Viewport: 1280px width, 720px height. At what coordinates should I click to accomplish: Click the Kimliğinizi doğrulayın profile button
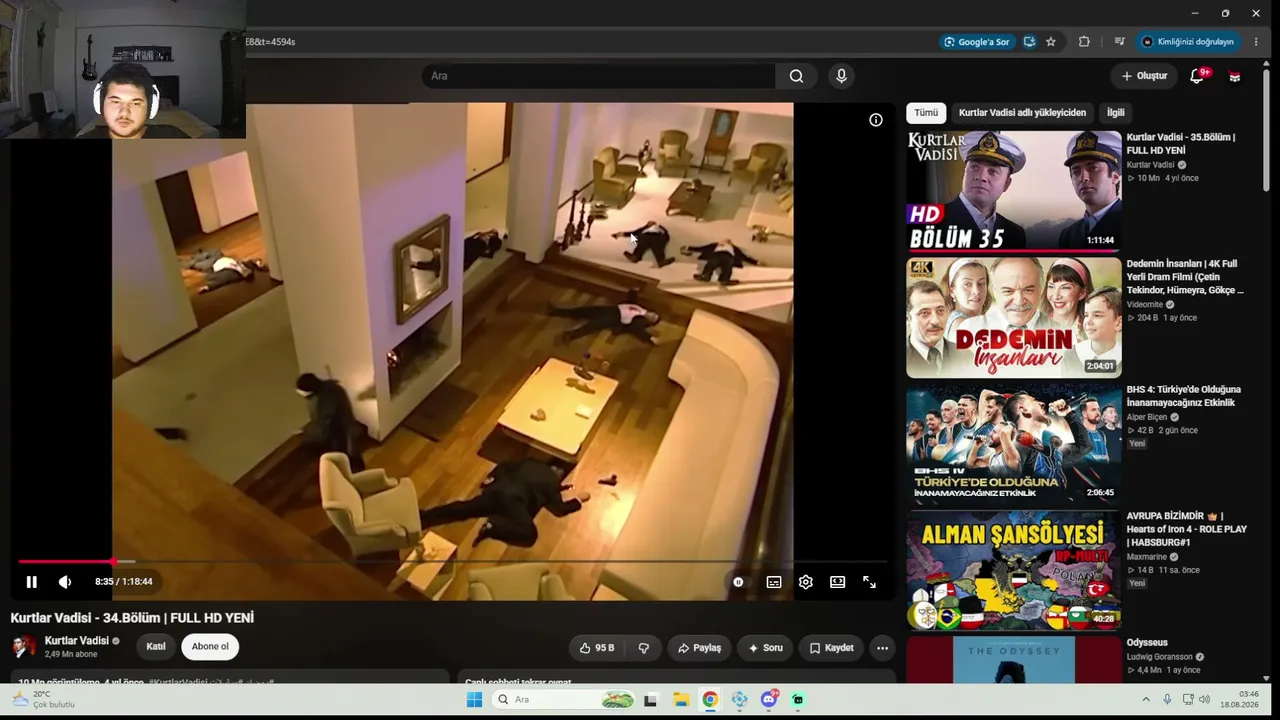pos(1189,42)
